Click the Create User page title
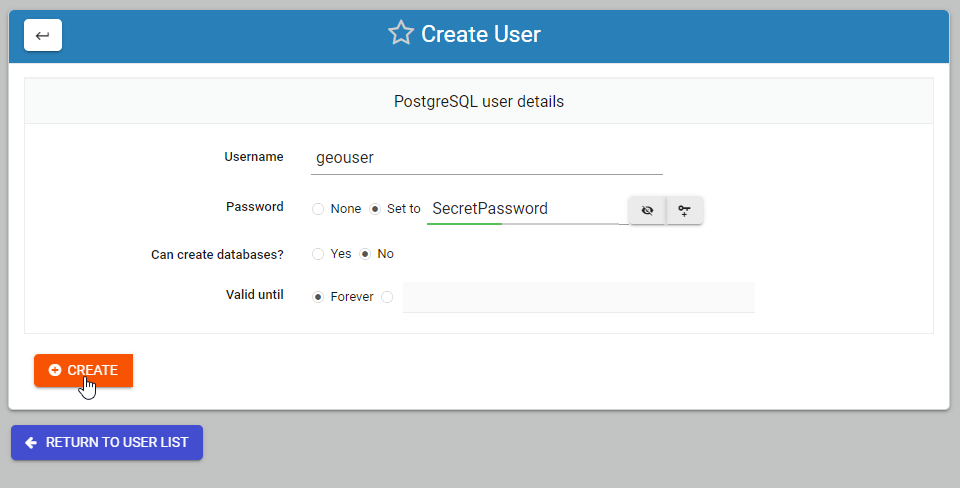This screenshot has width=960, height=488. (x=480, y=34)
